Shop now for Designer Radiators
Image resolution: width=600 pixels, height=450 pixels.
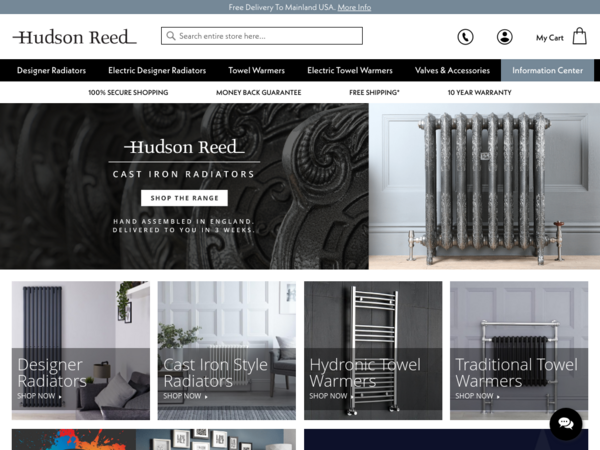click(x=39, y=396)
